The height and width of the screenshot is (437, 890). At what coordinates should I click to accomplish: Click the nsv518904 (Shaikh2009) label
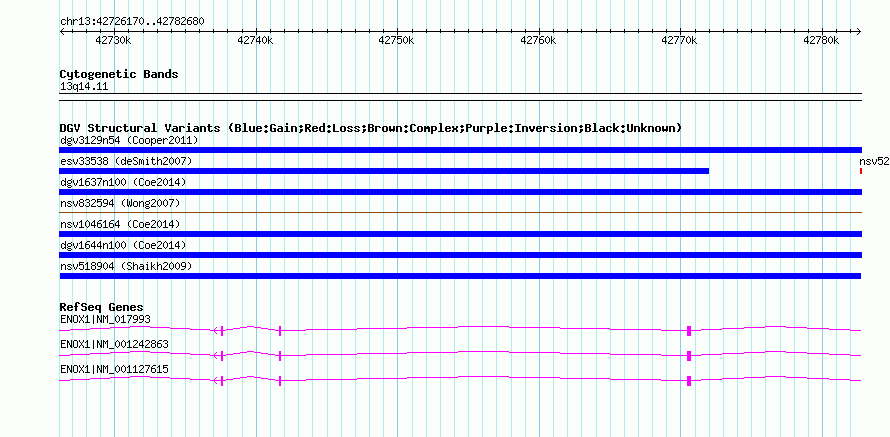pyautogui.click(x=126, y=266)
